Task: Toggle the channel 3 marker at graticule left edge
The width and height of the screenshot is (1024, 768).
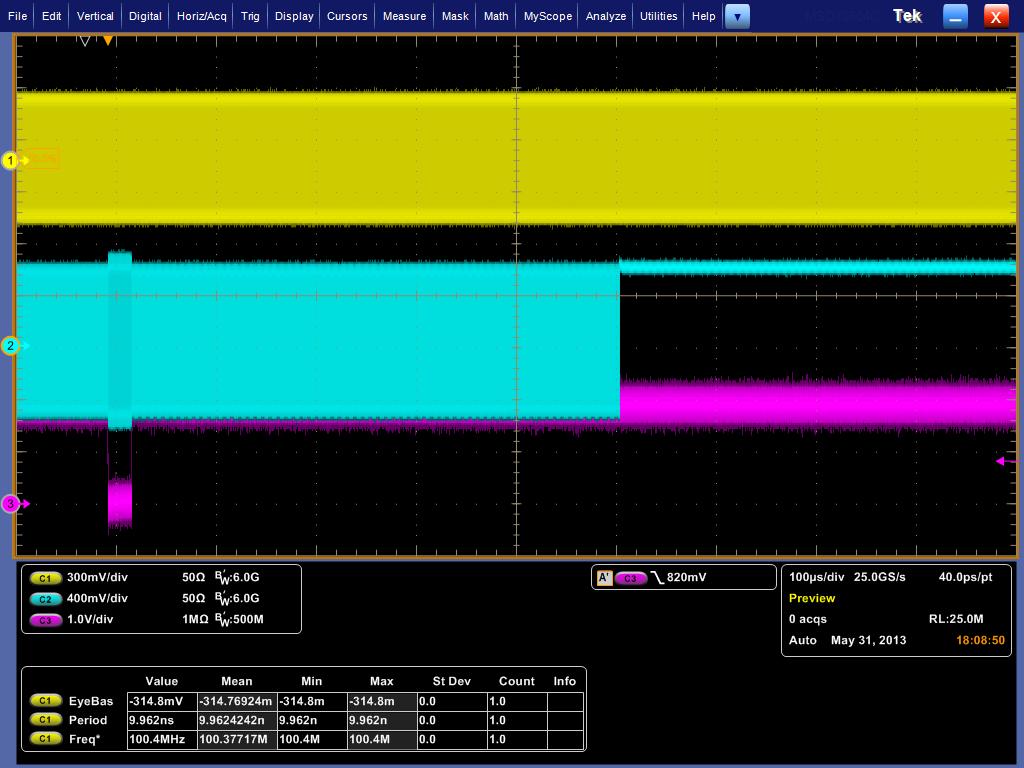Action: point(10,504)
